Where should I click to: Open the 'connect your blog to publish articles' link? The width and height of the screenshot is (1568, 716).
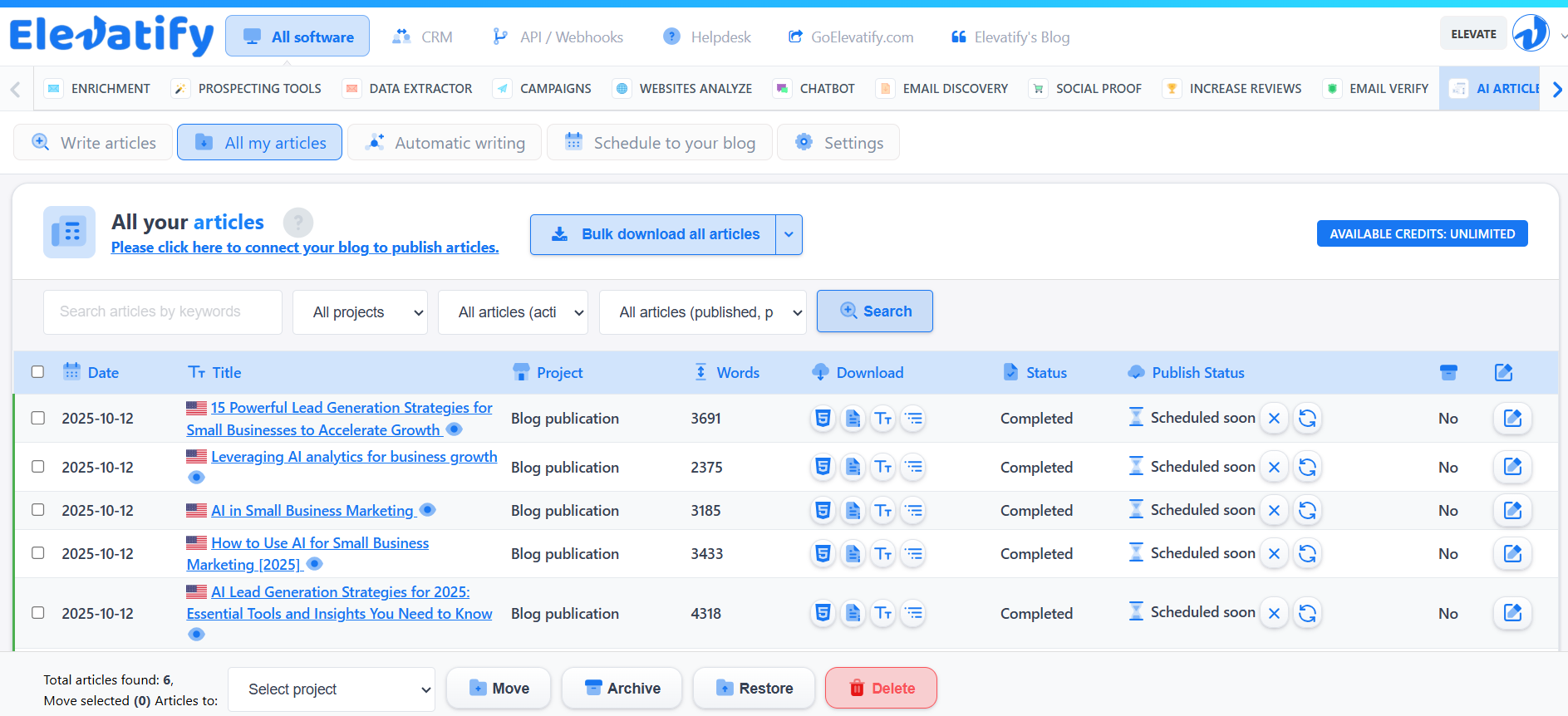click(305, 248)
